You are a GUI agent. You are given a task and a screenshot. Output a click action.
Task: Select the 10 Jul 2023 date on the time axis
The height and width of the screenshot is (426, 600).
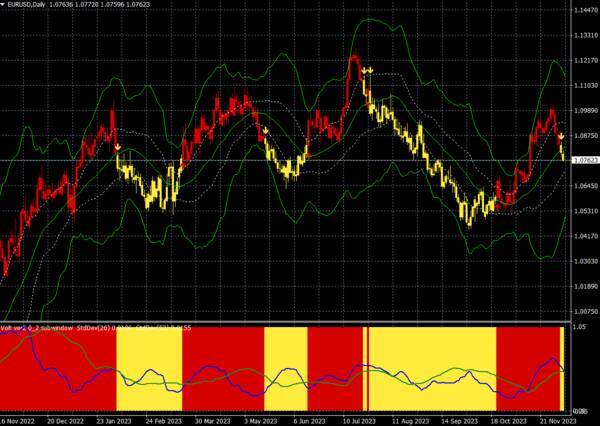357,420
